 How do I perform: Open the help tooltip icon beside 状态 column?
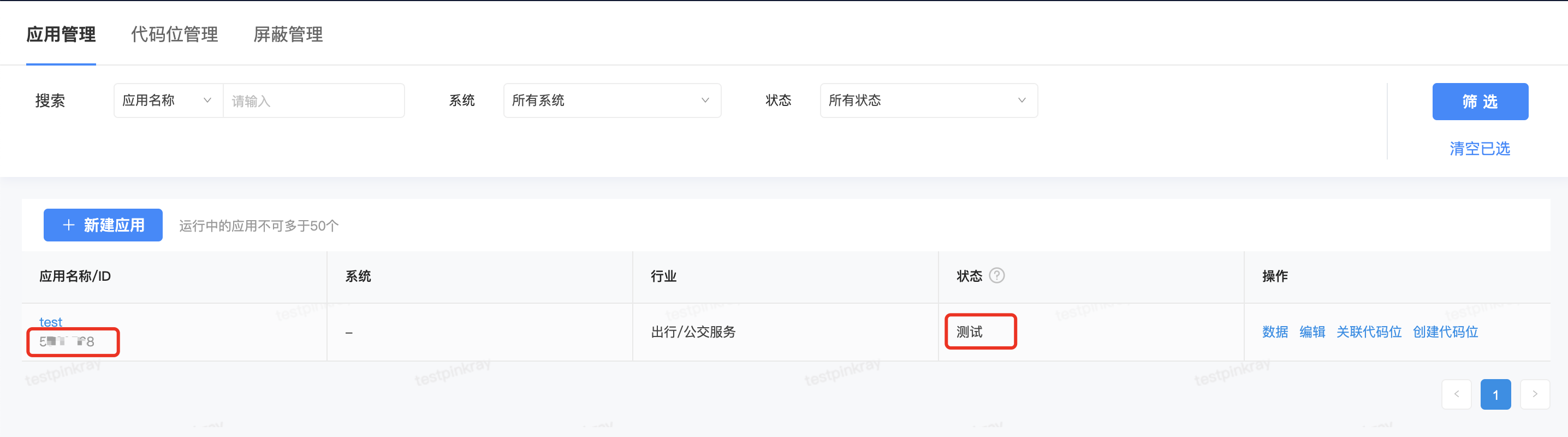(x=997, y=276)
